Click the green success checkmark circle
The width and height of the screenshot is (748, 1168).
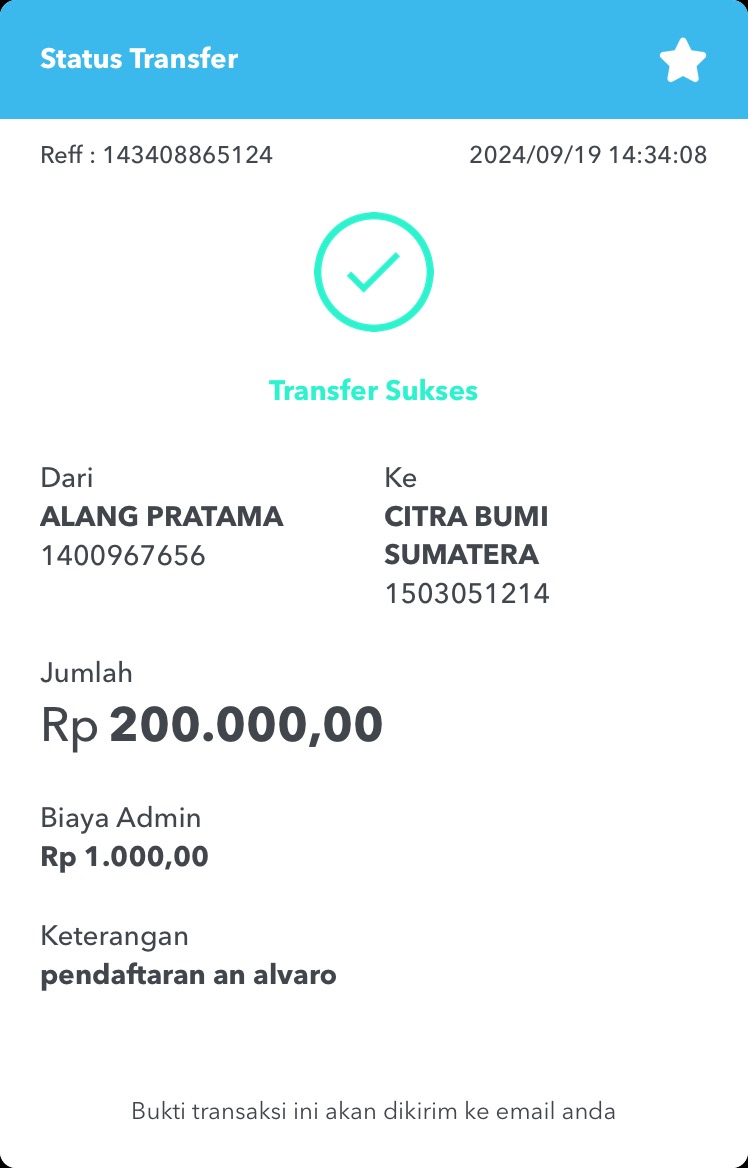coord(373,272)
